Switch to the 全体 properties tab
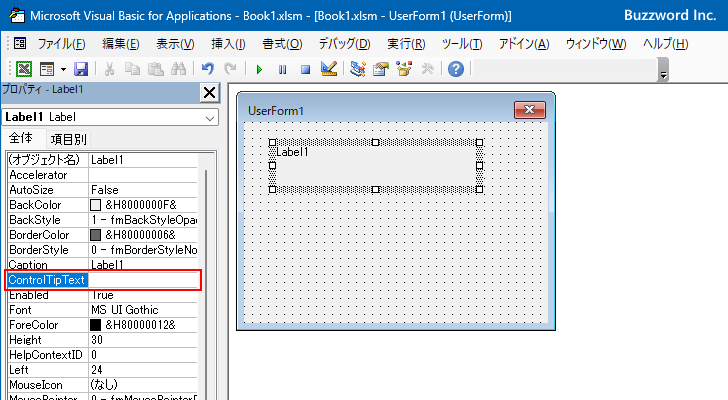The image size is (728, 400). point(21,138)
